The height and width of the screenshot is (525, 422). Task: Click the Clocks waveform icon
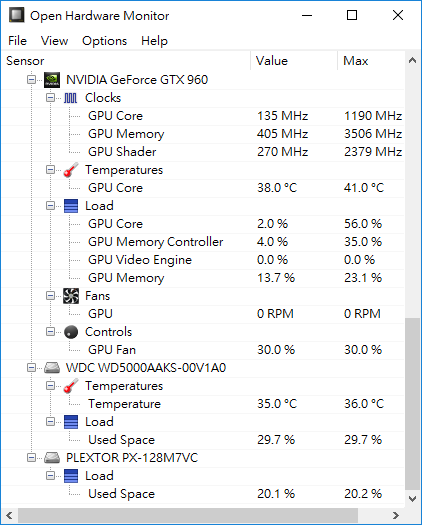pyautogui.click(x=70, y=98)
